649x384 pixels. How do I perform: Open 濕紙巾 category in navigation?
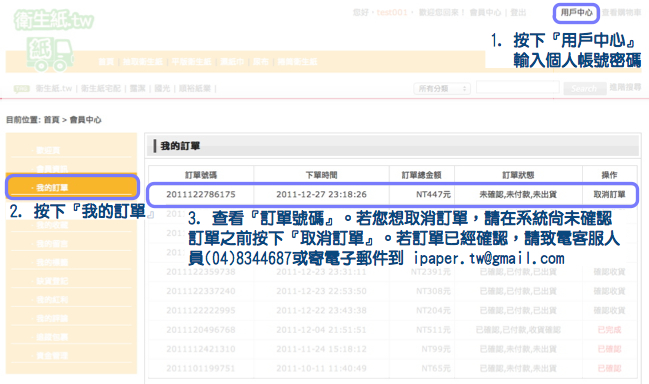click(232, 62)
